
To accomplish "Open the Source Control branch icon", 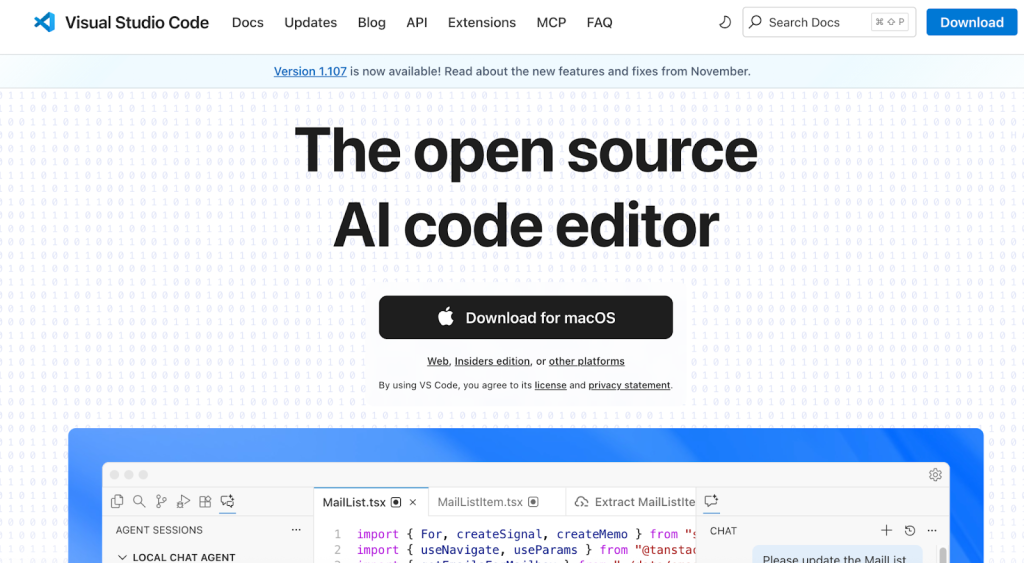I will pos(161,501).
